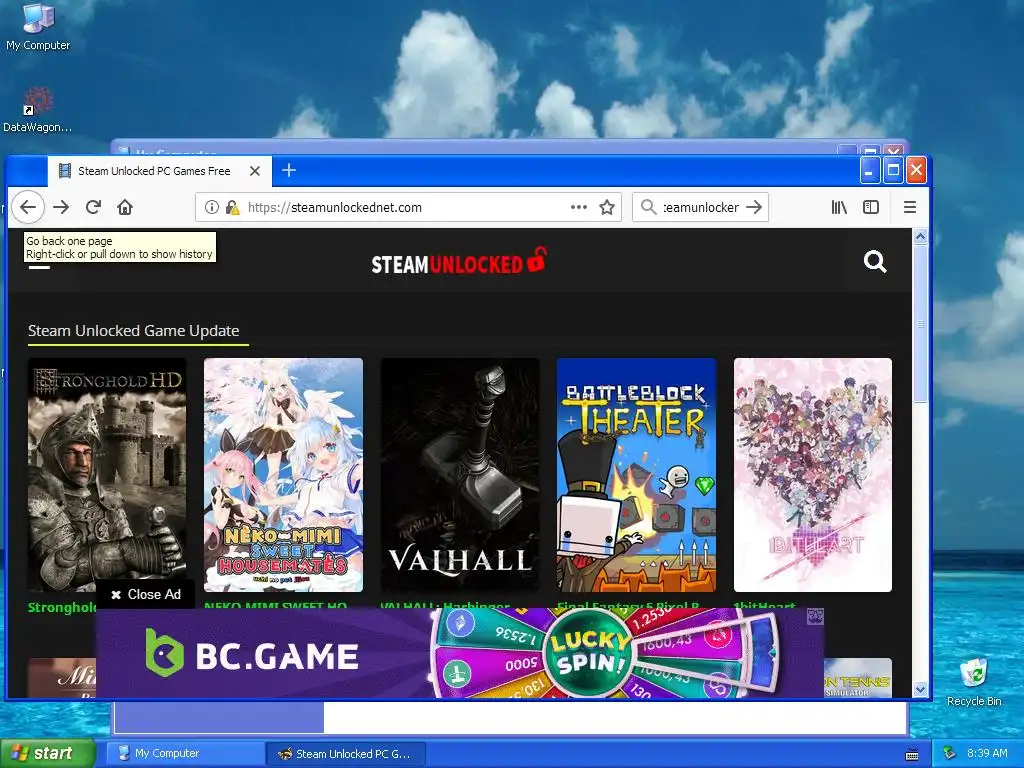1024x768 pixels.
Task: Click the padlock warning security icon
Action: coord(232,207)
